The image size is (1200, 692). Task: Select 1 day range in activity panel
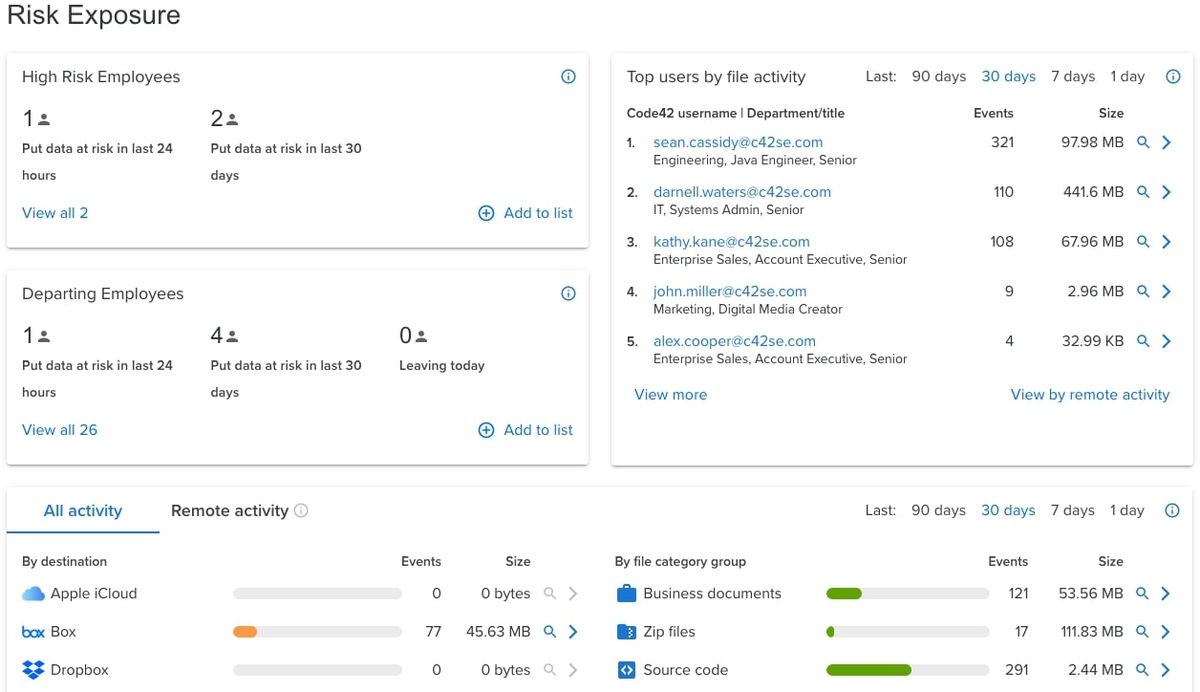click(x=1126, y=511)
